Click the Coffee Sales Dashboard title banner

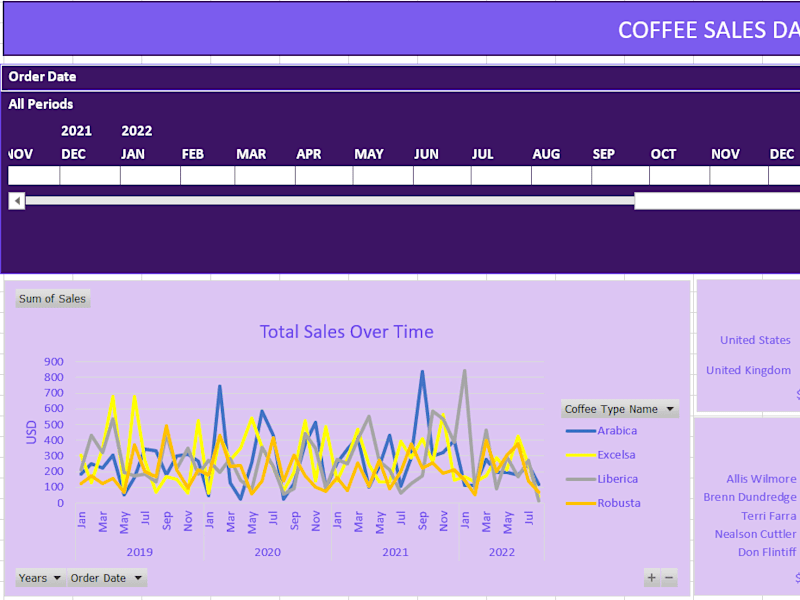tap(402, 29)
